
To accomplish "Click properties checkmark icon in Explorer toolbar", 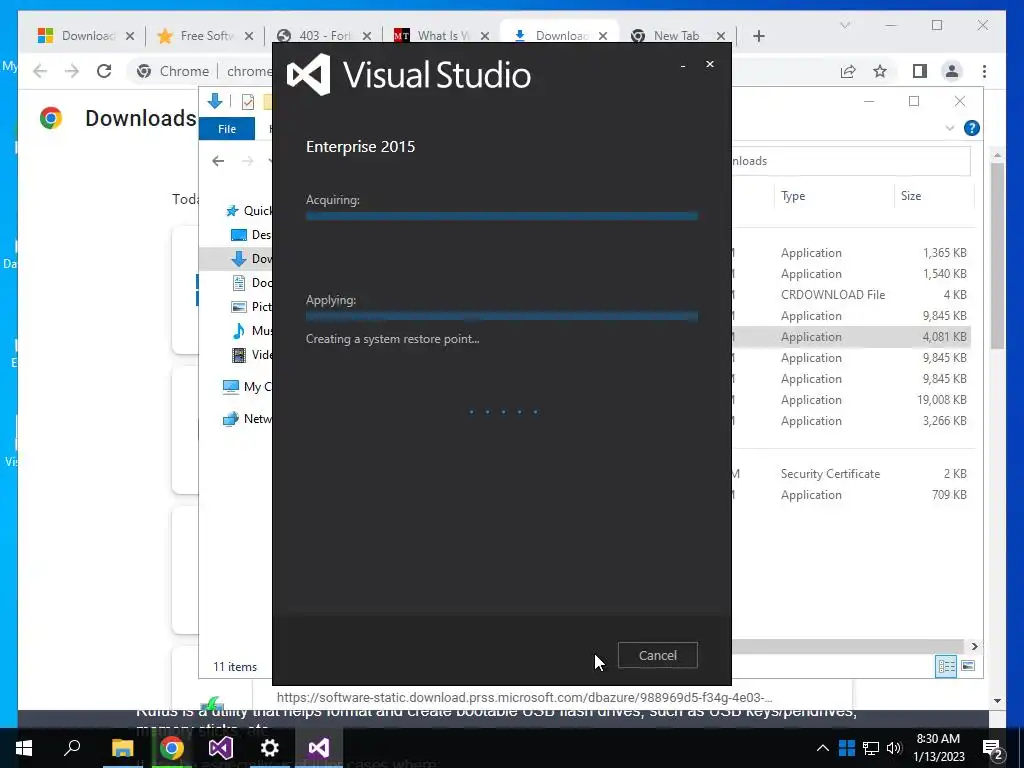I will point(248,102).
